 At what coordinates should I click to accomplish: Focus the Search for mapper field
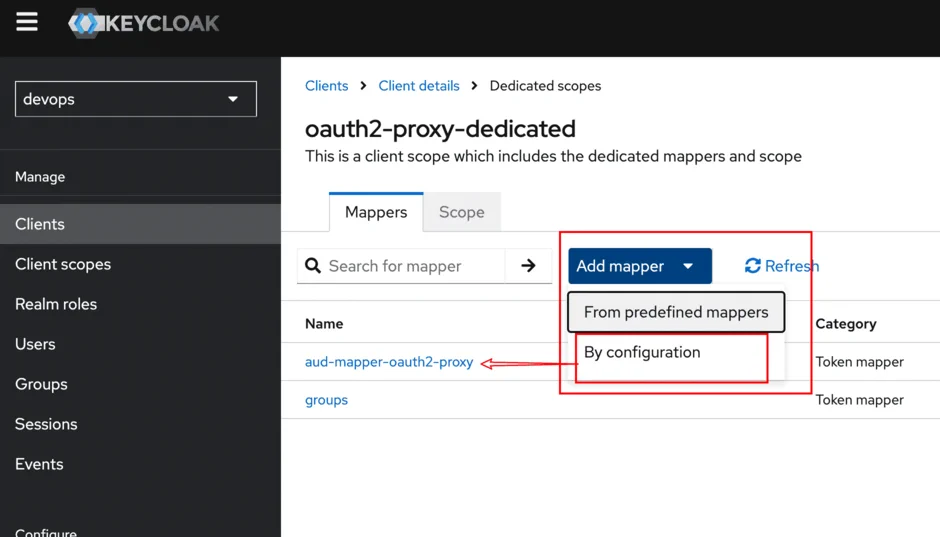(x=412, y=266)
